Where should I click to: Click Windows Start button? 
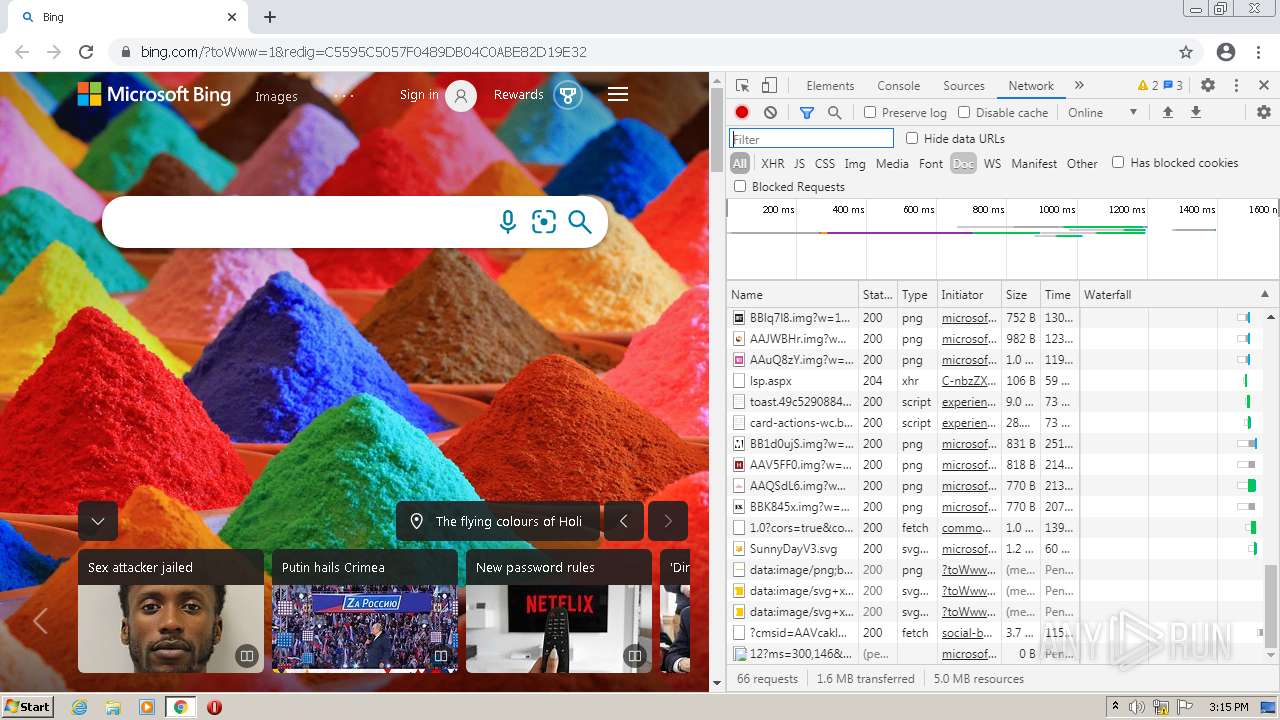[28, 706]
